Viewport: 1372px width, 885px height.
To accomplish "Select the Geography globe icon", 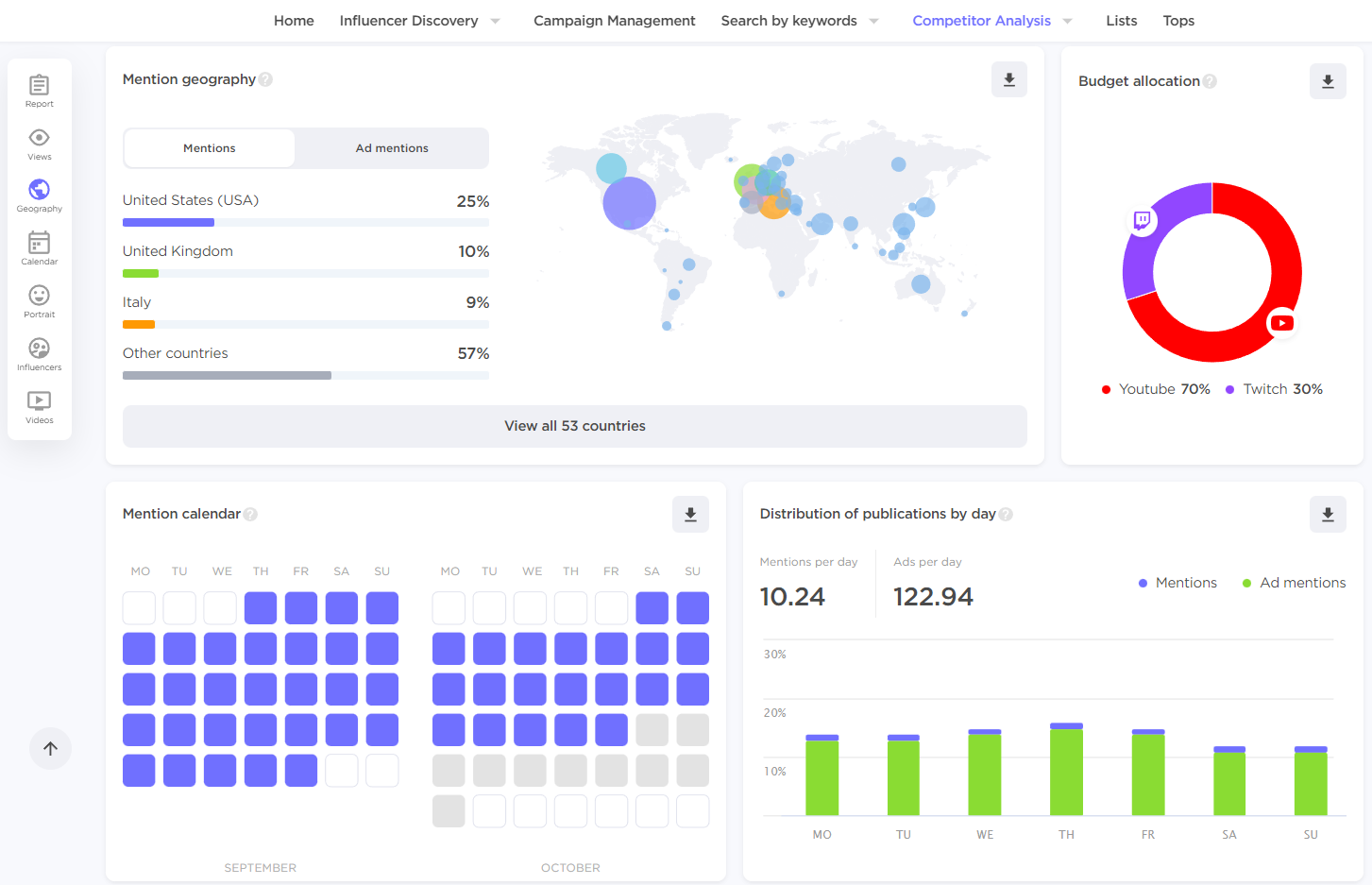I will tap(39, 190).
